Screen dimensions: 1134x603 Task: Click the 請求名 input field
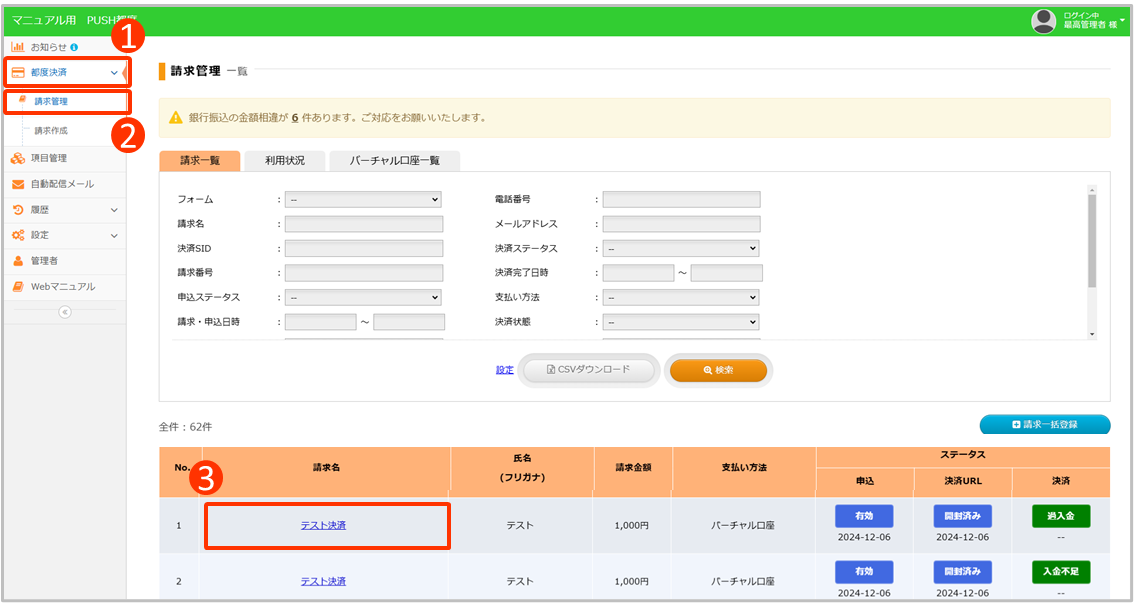point(363,224)
